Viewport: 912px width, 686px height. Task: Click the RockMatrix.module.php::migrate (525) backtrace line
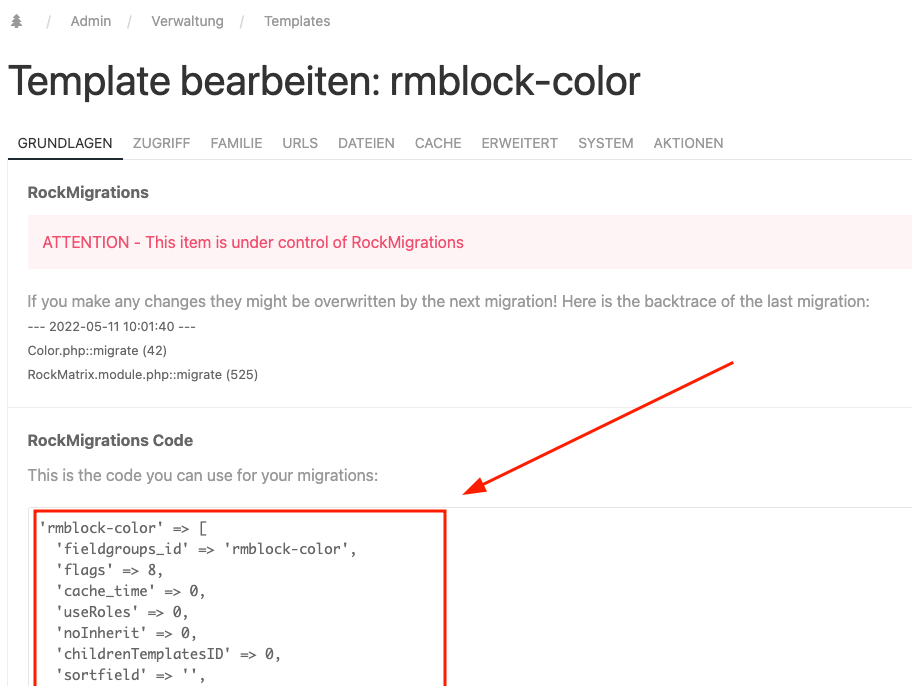pos(143,375)
